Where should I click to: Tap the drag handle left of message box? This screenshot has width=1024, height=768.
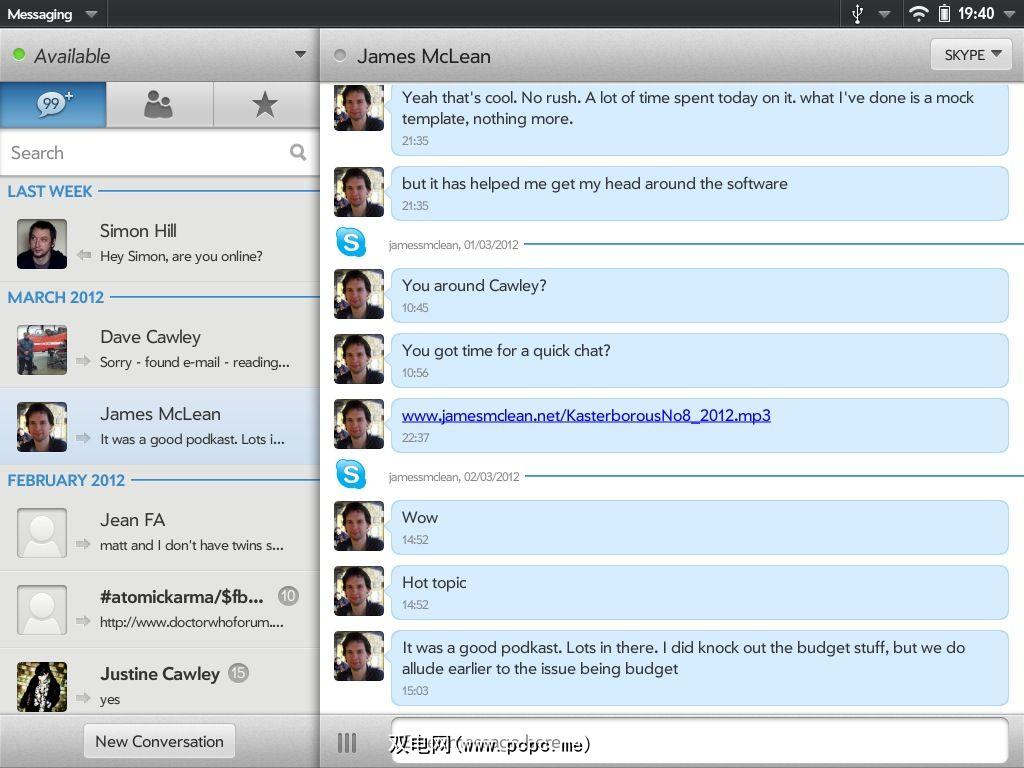point(347,742)
